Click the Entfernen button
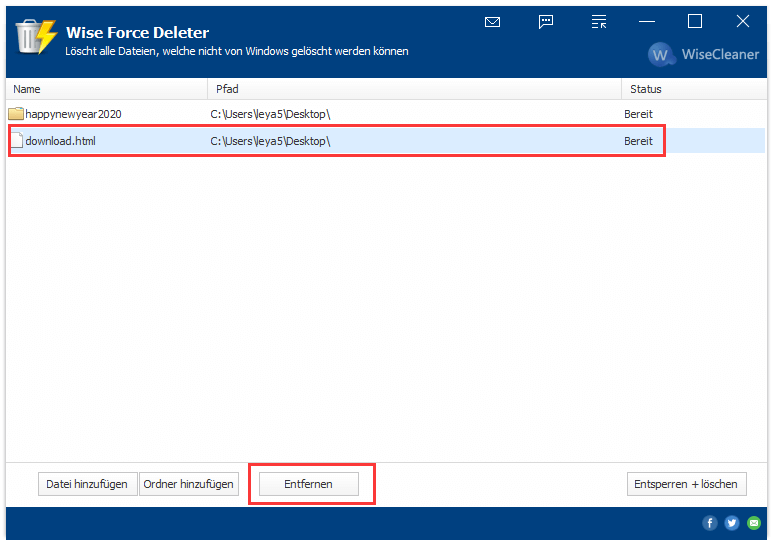Image resolution: width=773 pixels, height=540 pixels. (x=309, y=484)
